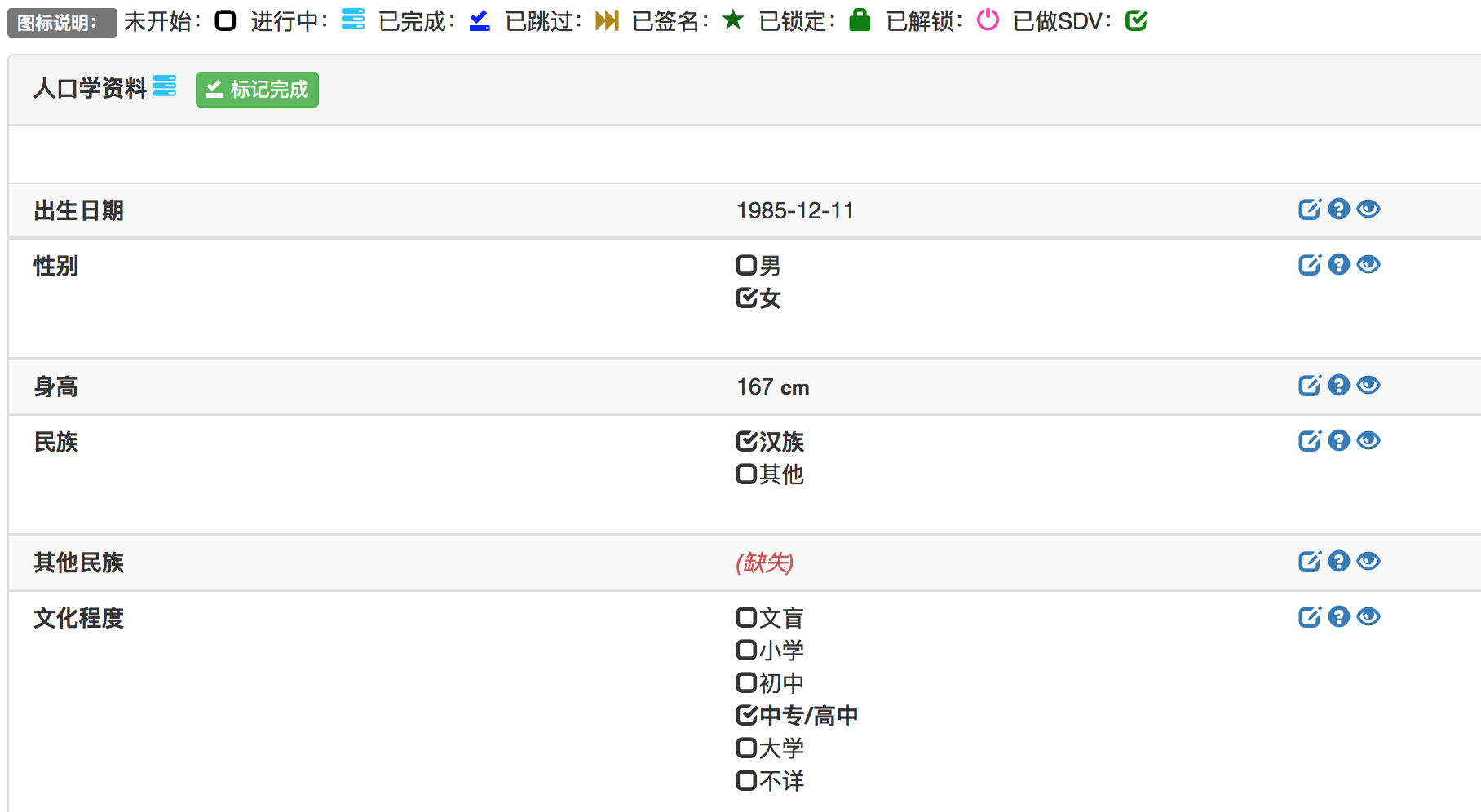The height and width of the screenshot is (812, 1481).
Task: Click the 图标说明 legend label
Action: coord(61,23)
